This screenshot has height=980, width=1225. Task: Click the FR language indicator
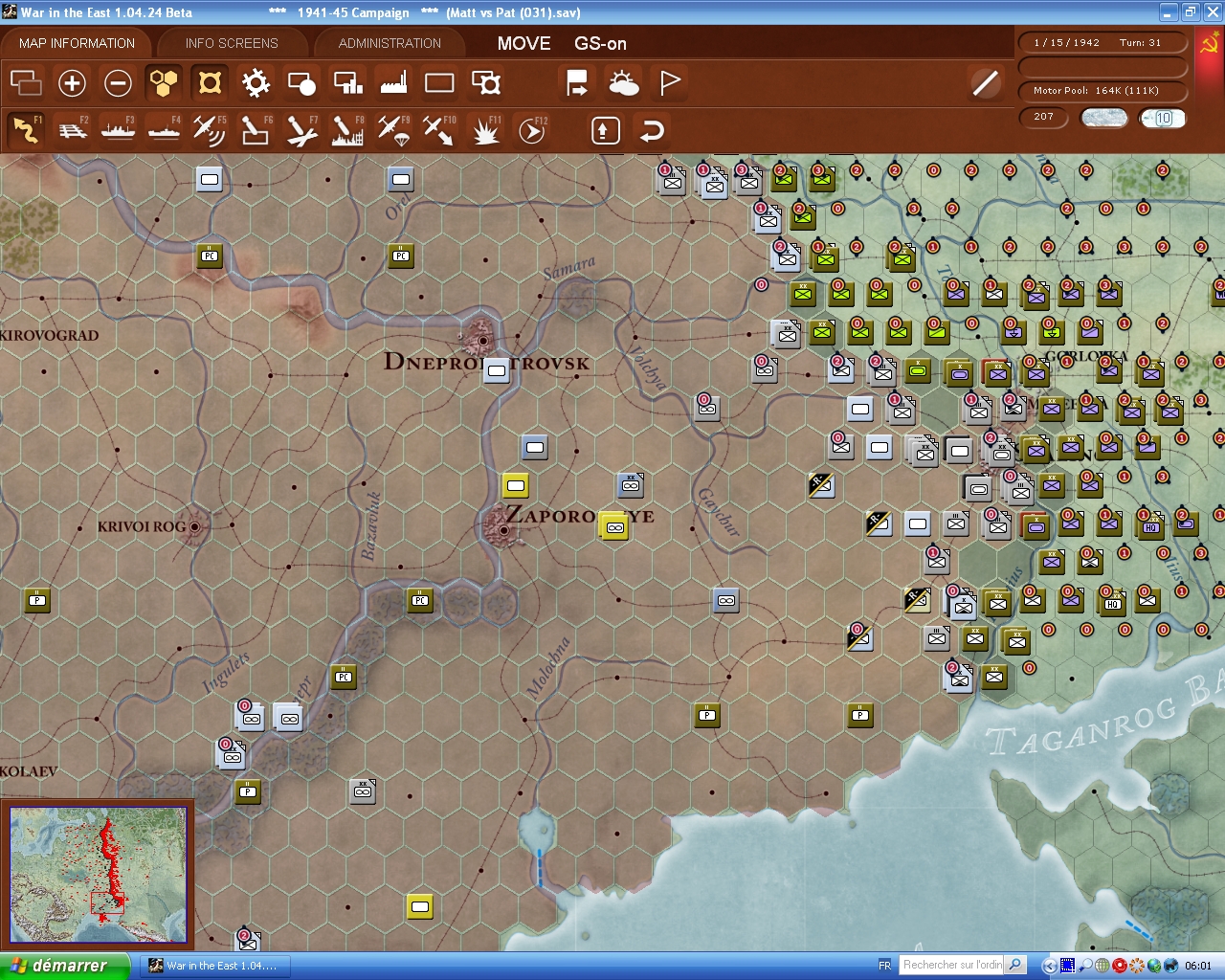pyautogui.click(x=884, y=966)
